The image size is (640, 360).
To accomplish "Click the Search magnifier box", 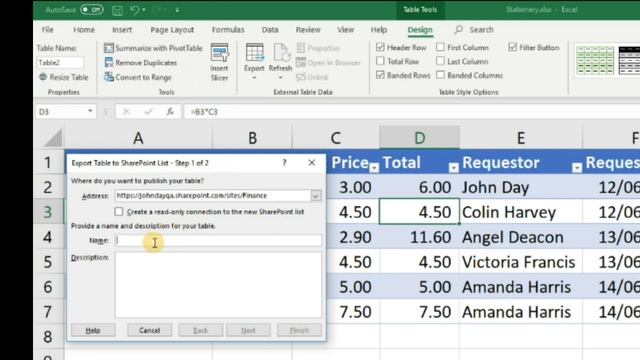I will tap(474, 29).
